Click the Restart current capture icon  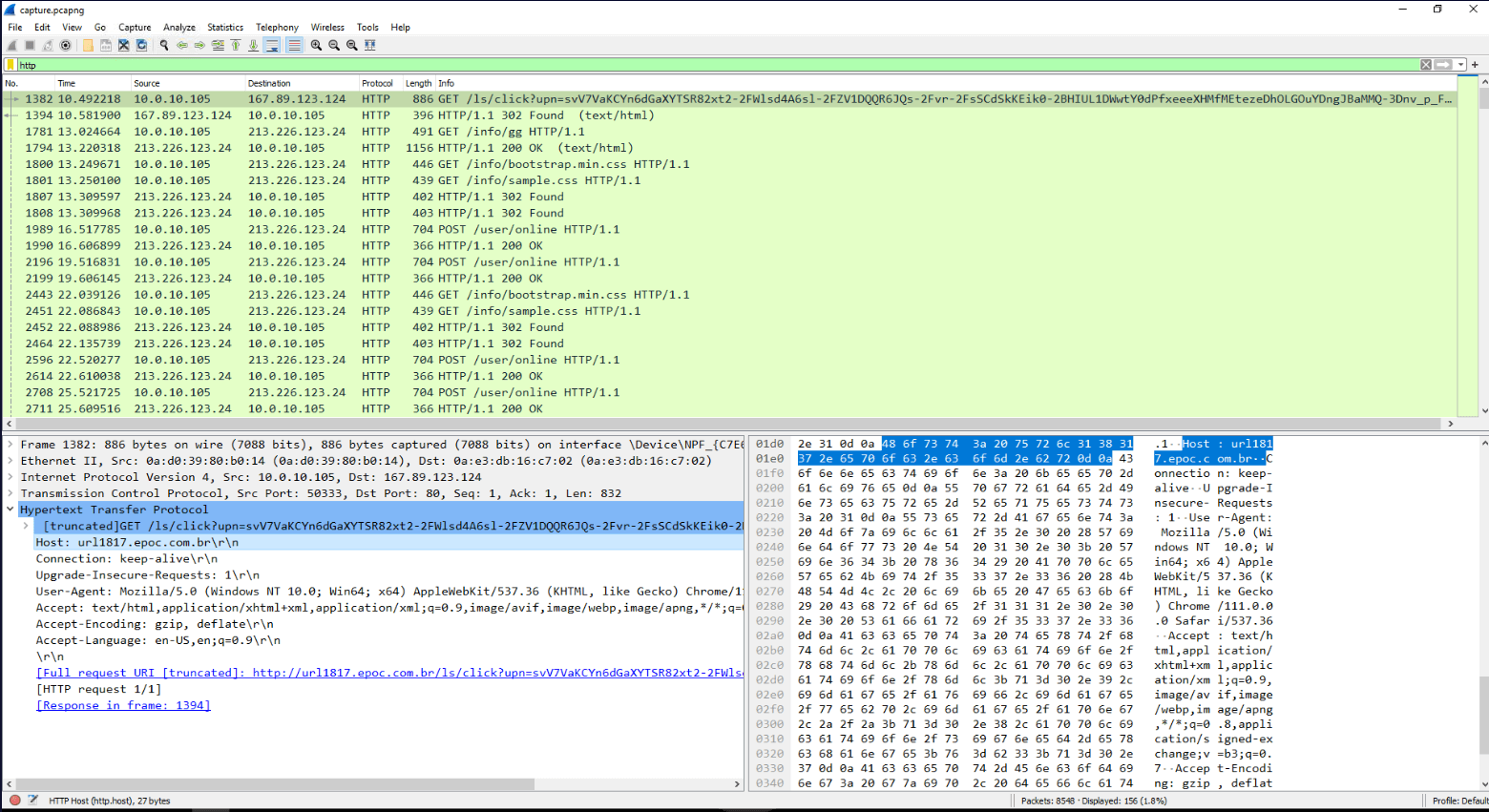coord(48,45)
